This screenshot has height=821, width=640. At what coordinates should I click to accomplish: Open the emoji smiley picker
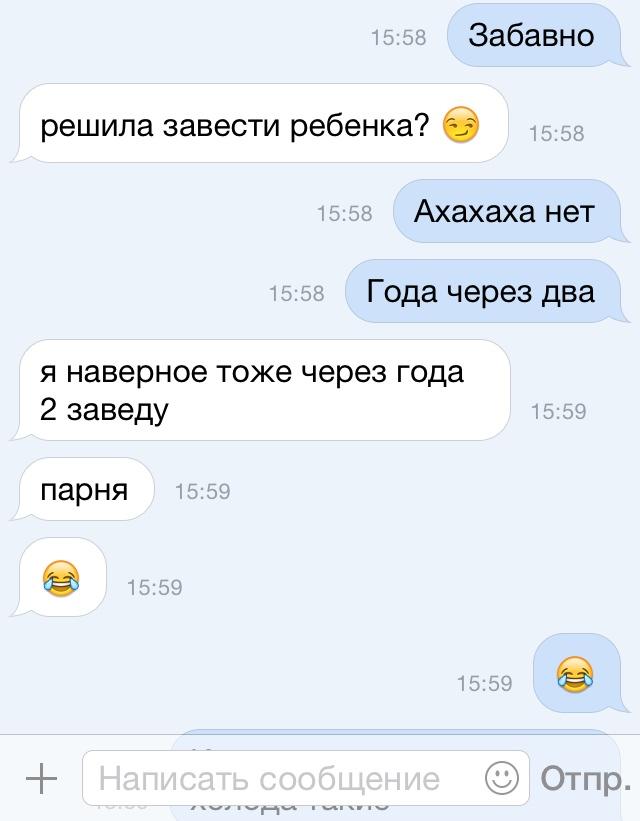point(502,778)
